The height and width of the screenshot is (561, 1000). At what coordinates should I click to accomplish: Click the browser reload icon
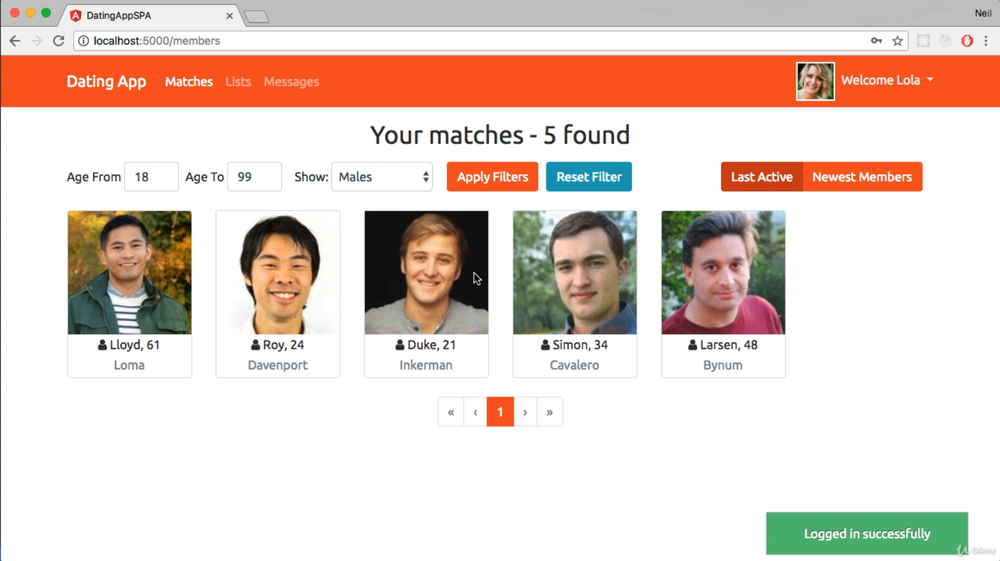tap(59, 41)
